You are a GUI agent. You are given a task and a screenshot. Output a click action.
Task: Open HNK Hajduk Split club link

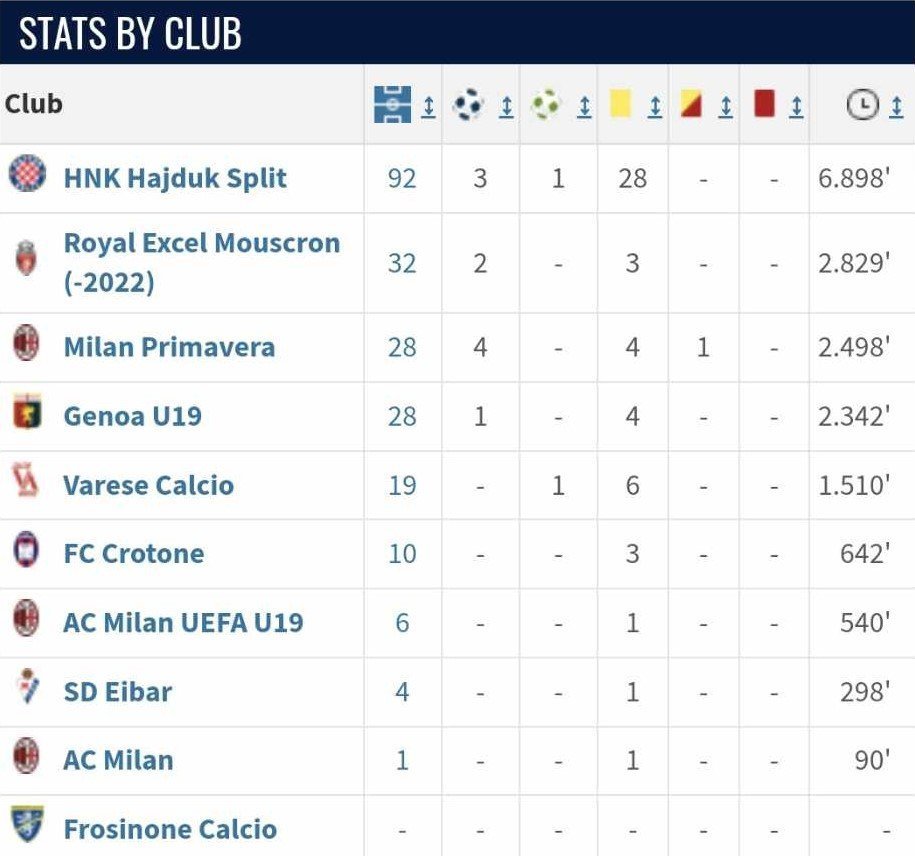click(x=175, y=178)
